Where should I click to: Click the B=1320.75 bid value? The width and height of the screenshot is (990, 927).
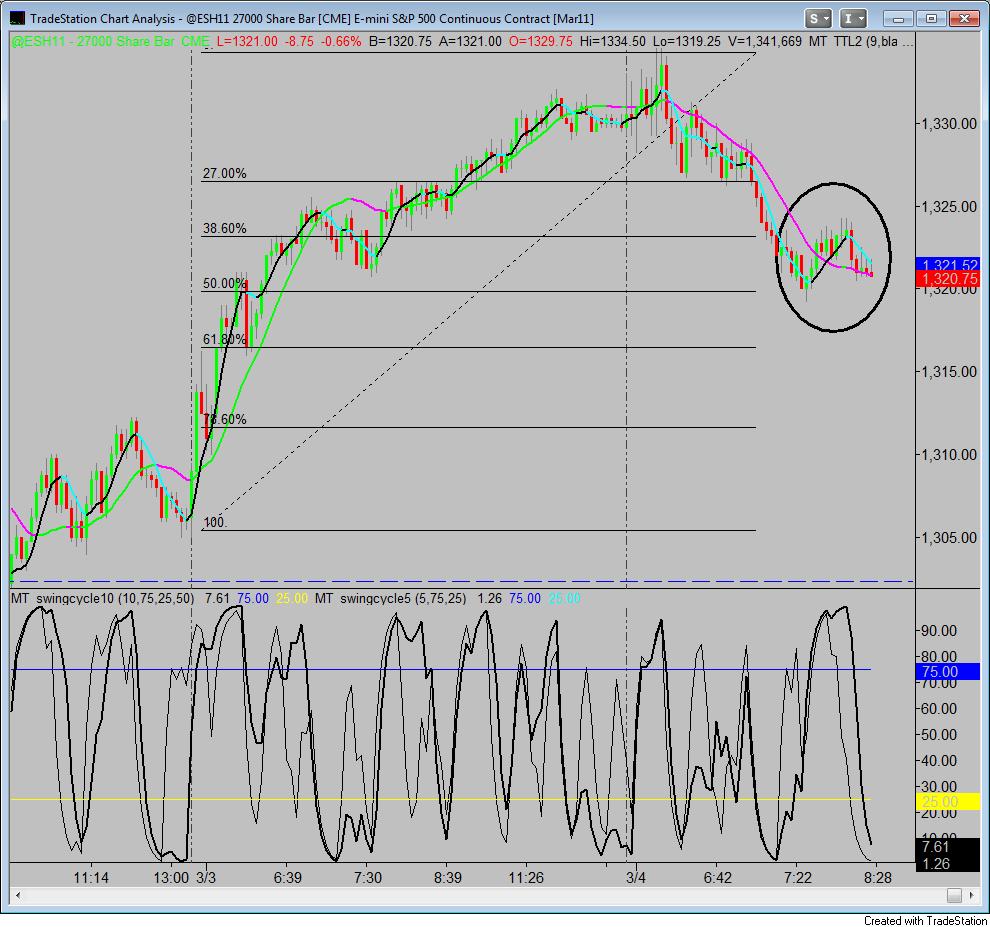(x=400, y=42)
